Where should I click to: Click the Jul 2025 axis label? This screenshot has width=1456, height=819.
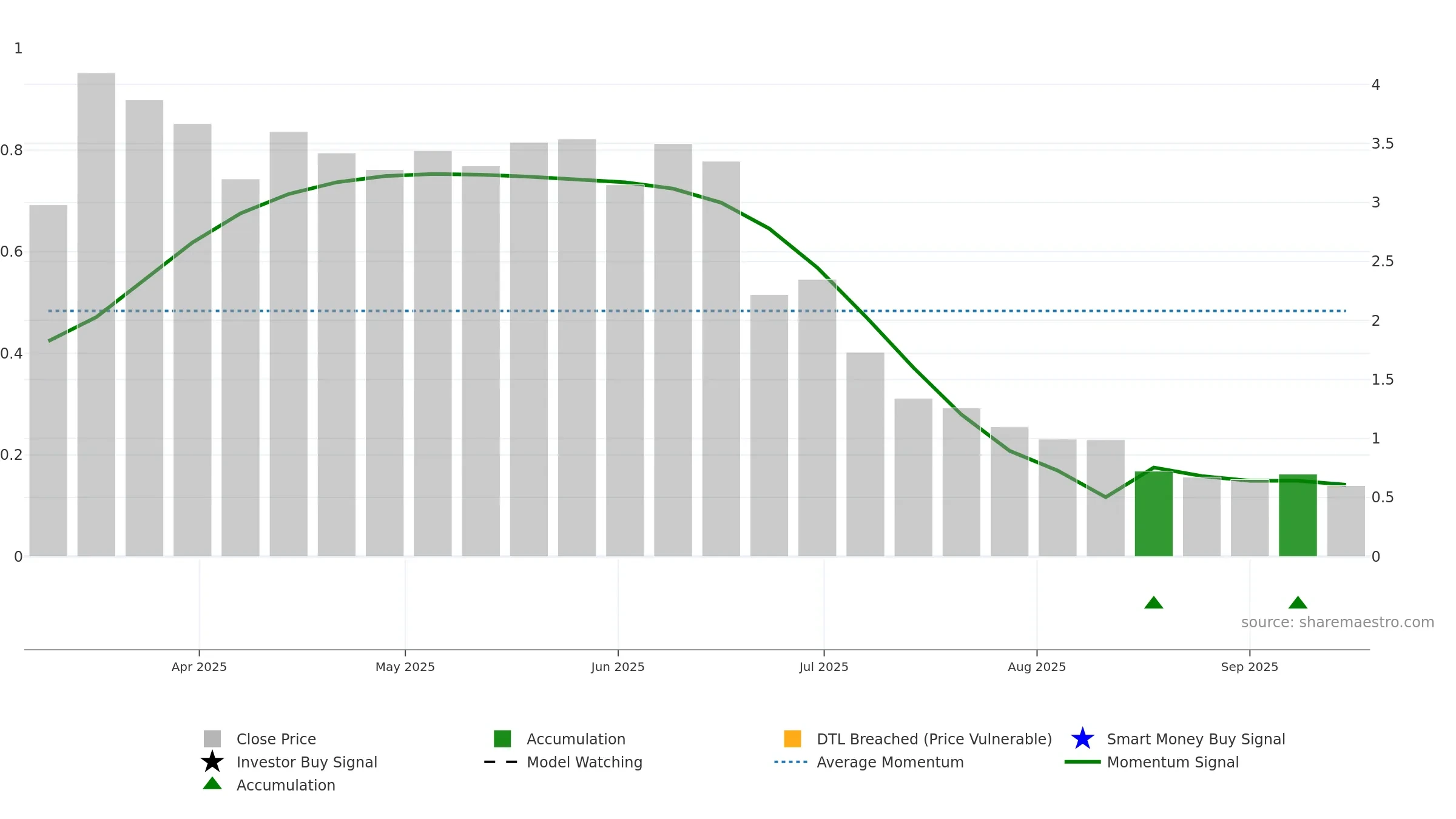coord(824,667)
